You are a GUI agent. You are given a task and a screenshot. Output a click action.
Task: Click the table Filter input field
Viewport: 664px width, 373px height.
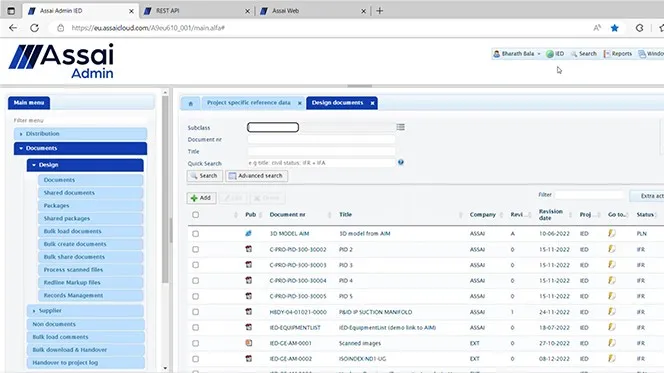(589, 195)
